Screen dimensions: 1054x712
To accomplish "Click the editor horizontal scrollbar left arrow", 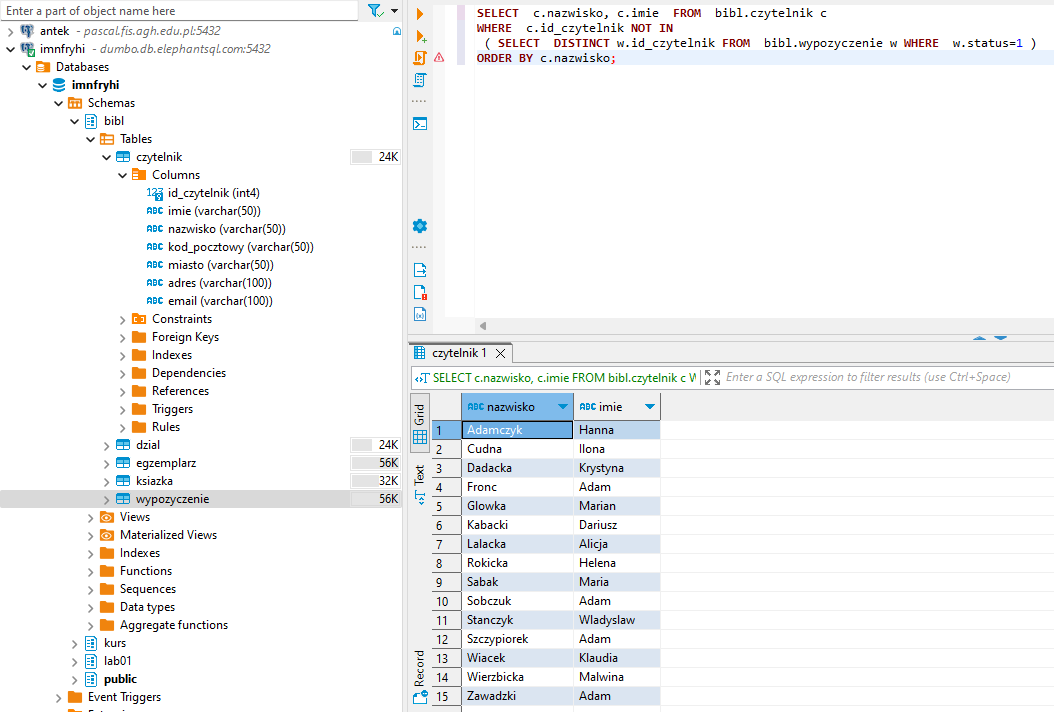I will coord(483,326).
